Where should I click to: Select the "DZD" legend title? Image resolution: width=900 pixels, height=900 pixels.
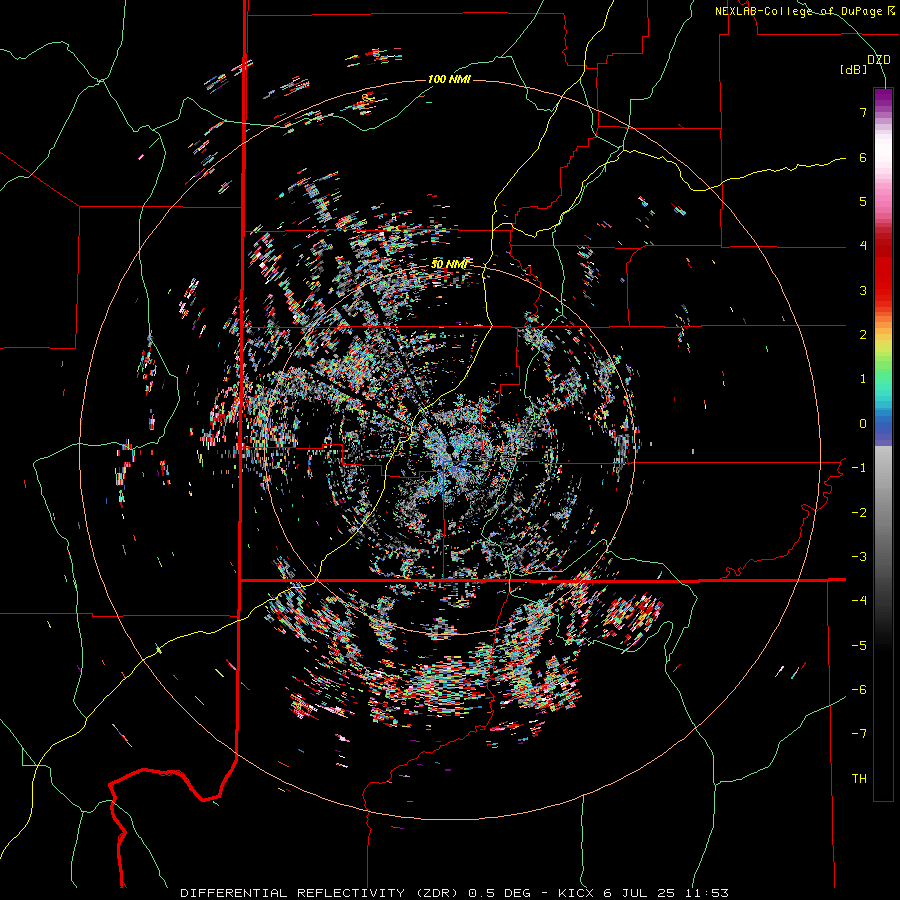(879, 60)
